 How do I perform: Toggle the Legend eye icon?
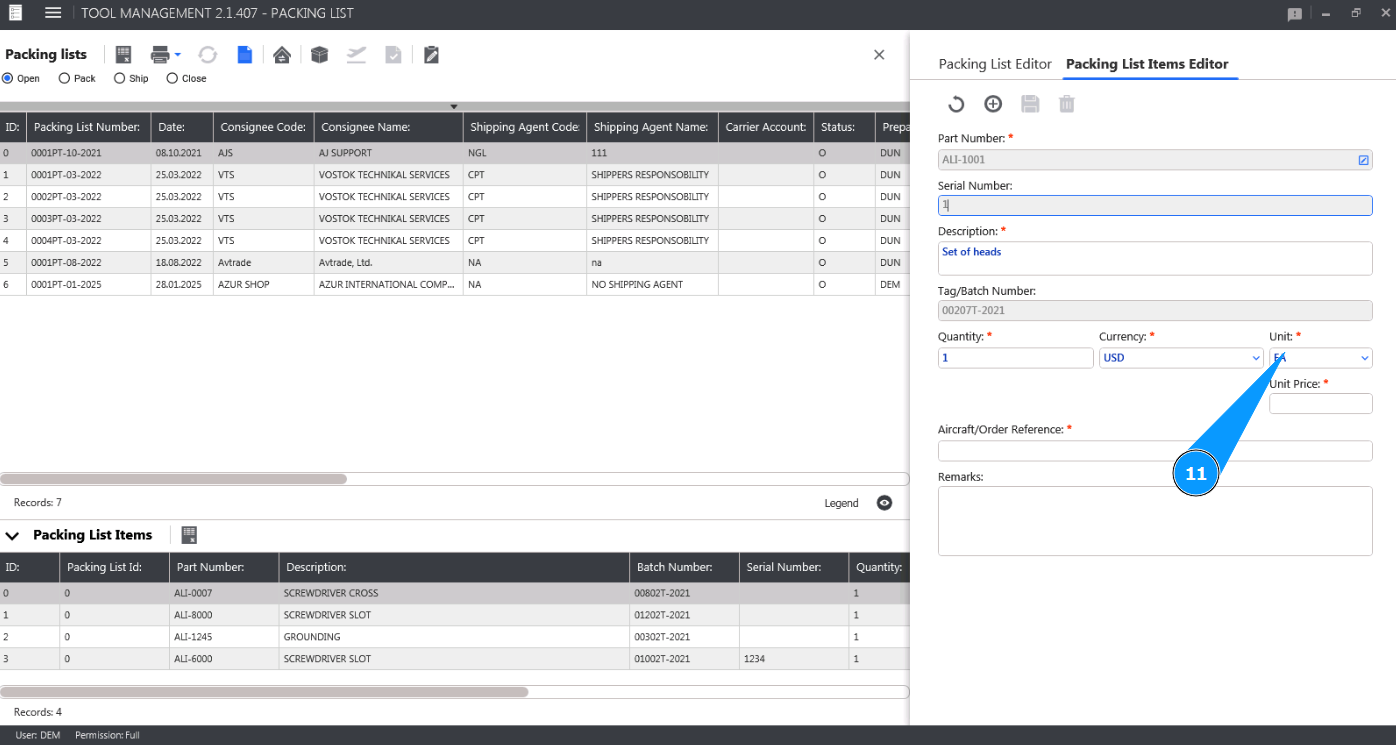(x=884, y=503)
